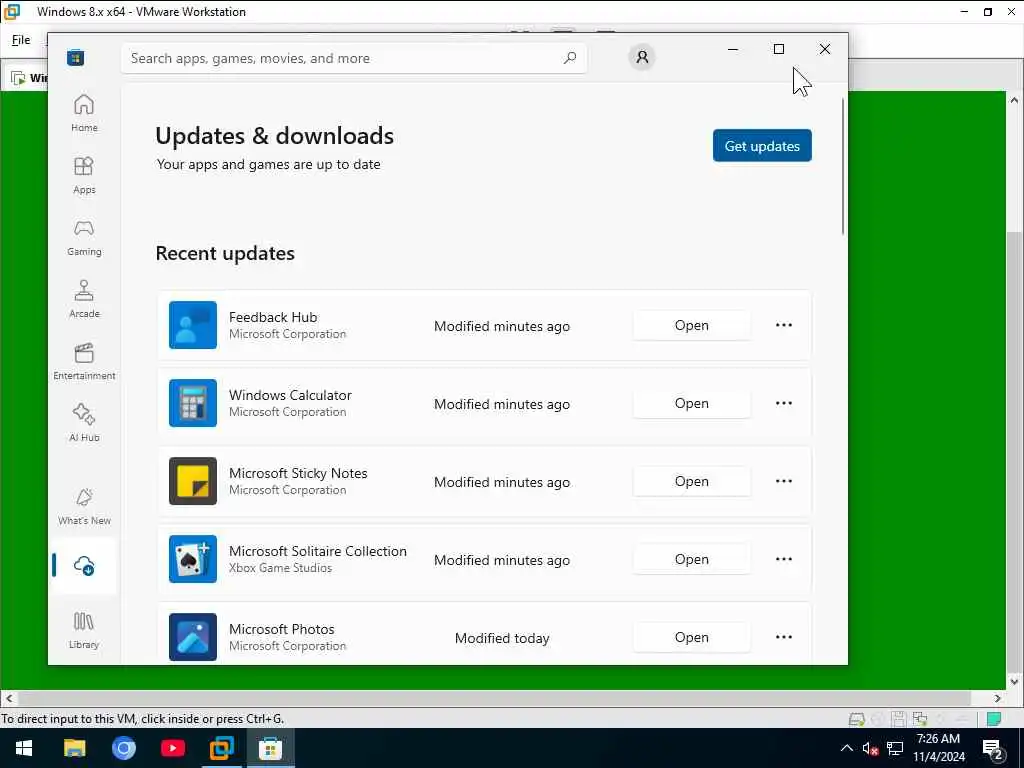Click the network tray icon
The image size is (1024, 768).
click(895, 748)
